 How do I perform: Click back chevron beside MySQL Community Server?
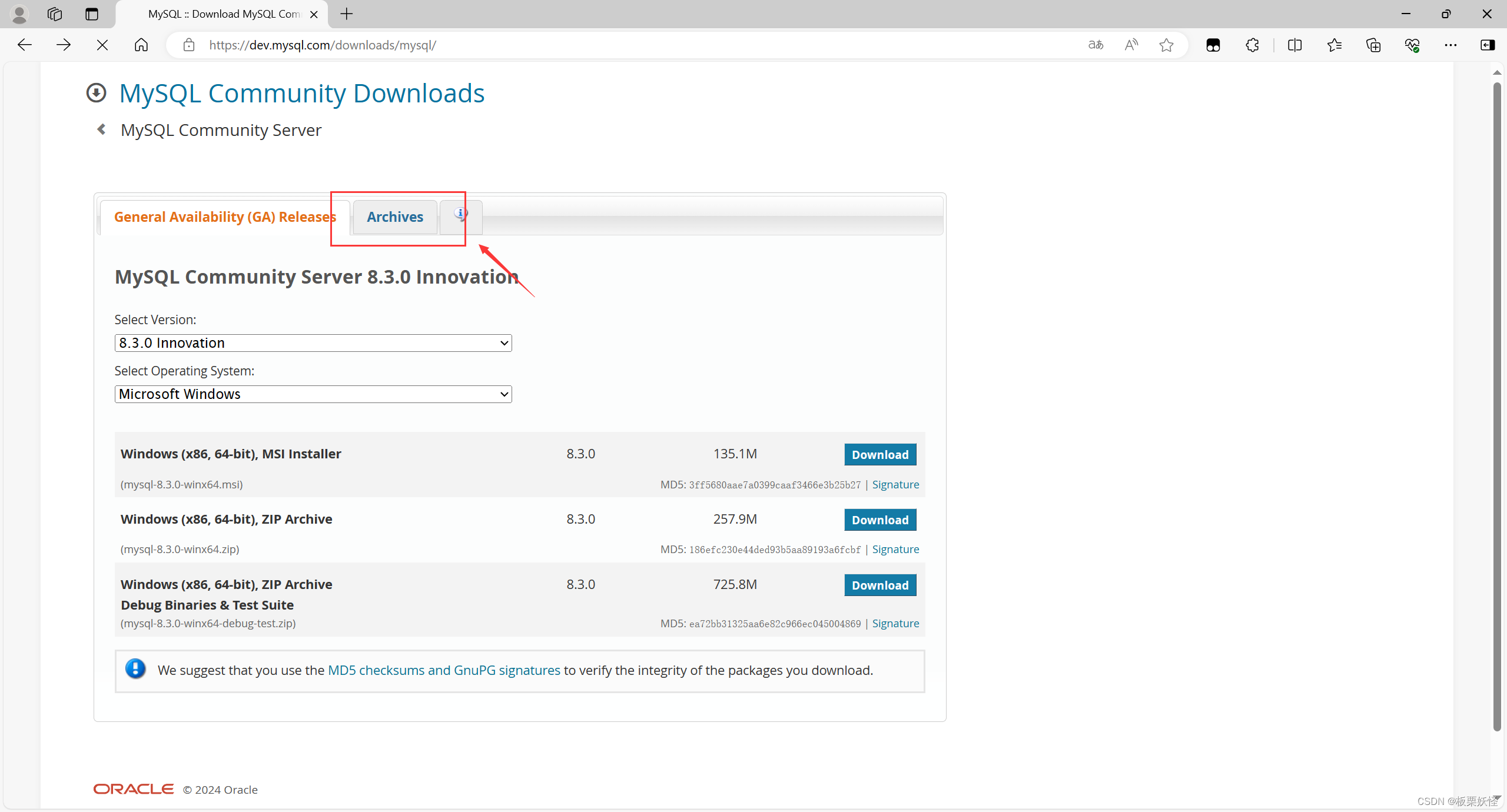pyautogui.click(x=101, y=129)
